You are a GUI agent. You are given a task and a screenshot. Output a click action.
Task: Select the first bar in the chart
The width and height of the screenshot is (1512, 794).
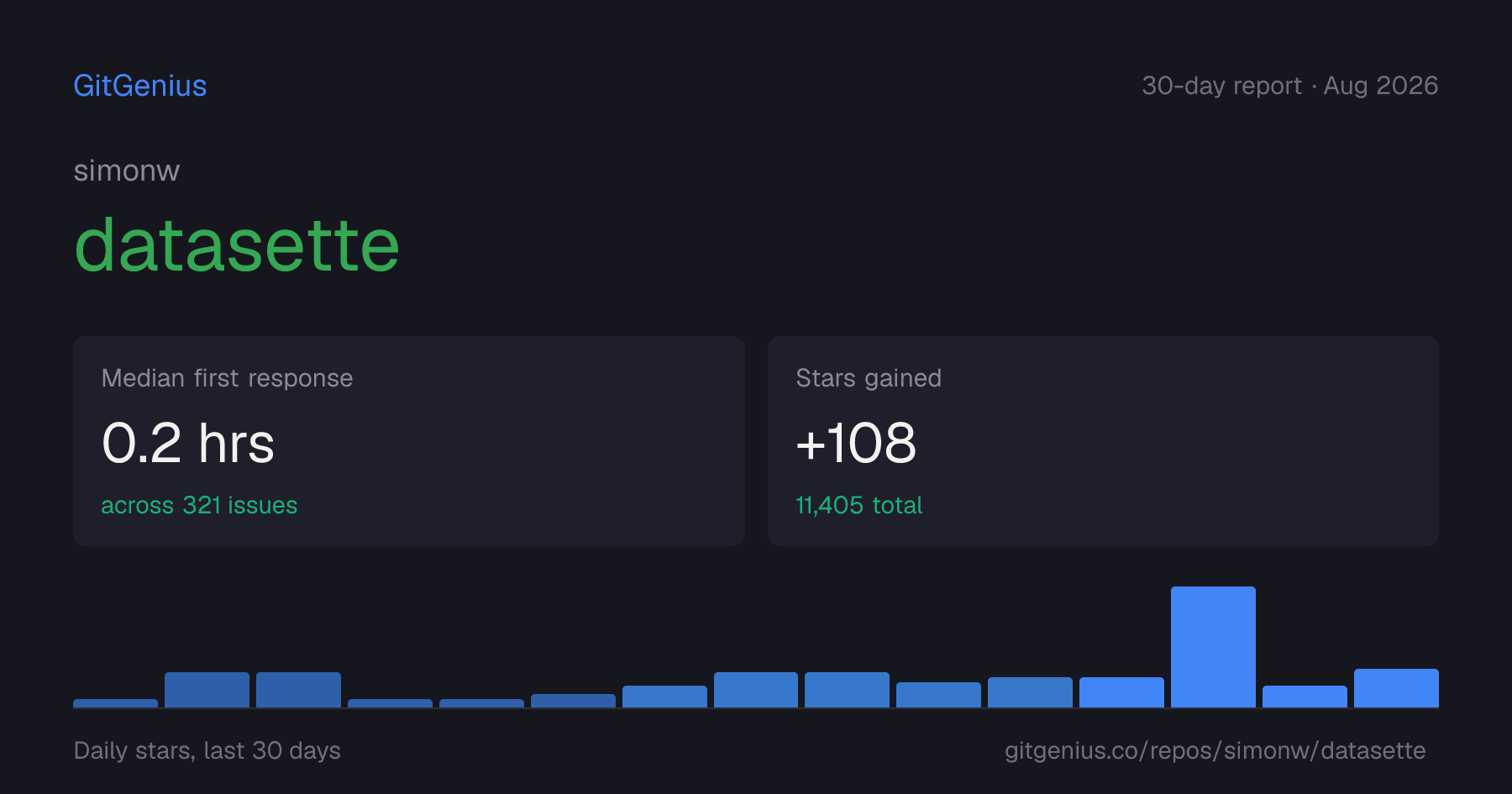(115, 703)
